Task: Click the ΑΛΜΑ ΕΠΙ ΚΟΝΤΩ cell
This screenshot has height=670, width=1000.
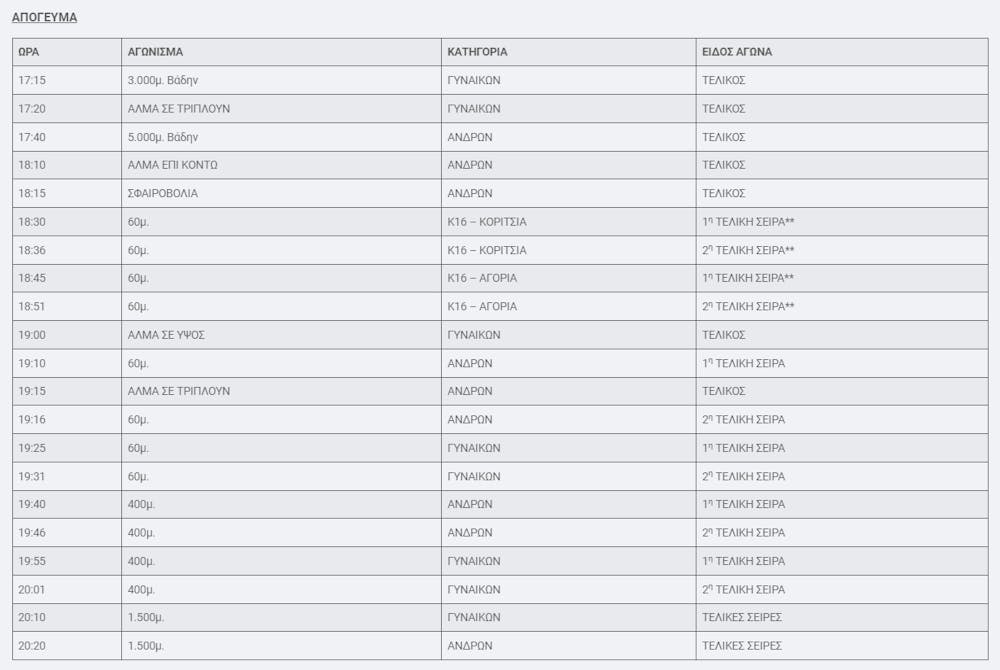Action: [173, 165]
